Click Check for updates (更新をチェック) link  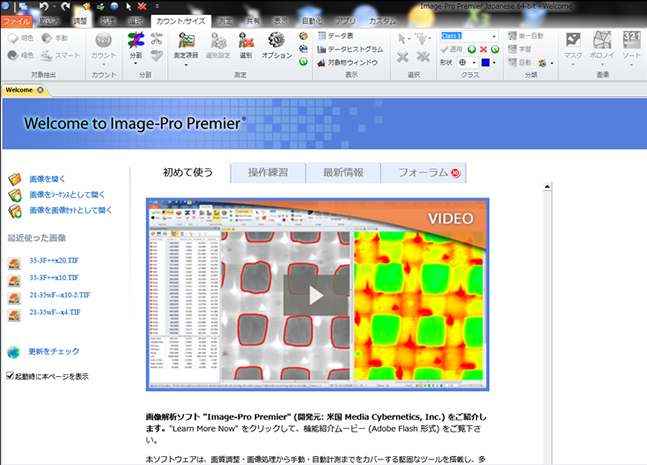pos(54,351)
